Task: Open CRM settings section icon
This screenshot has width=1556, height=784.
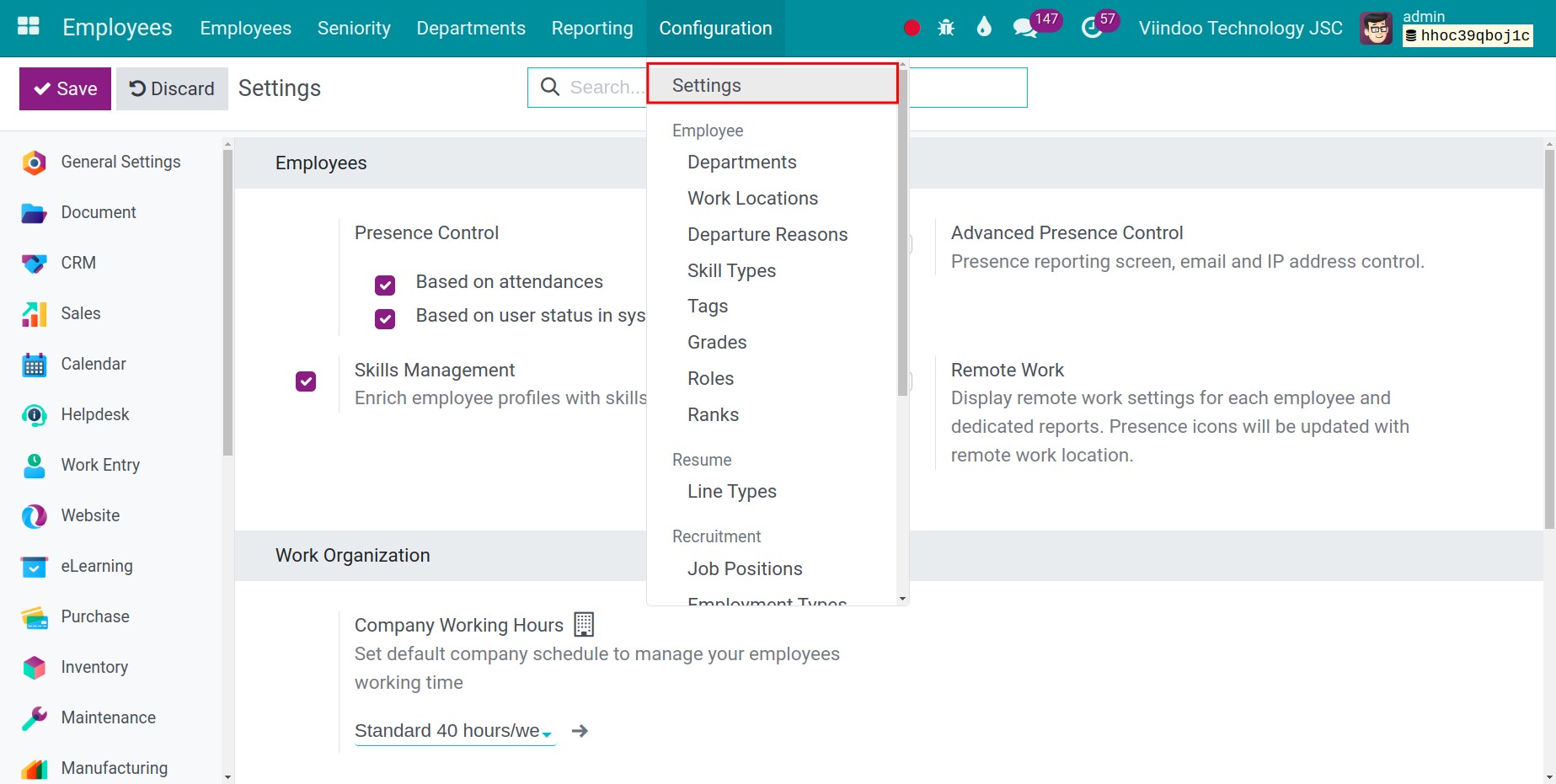Action: (x=34, y=264)
